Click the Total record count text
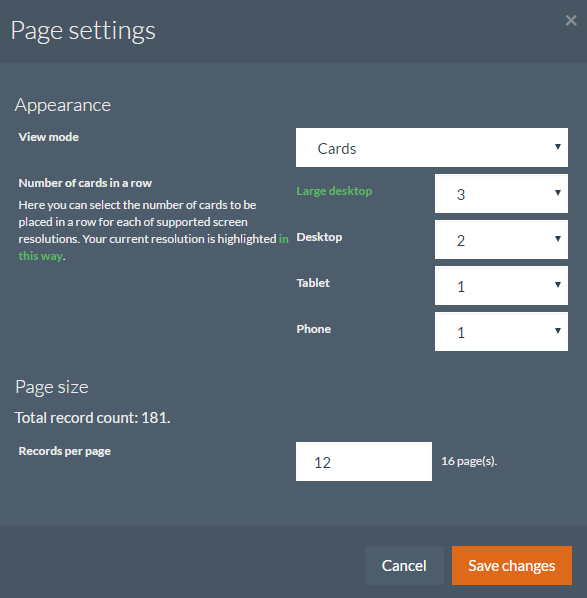This screenshot has height=598, width=587. pyautogui.click(x=92, y=418)
